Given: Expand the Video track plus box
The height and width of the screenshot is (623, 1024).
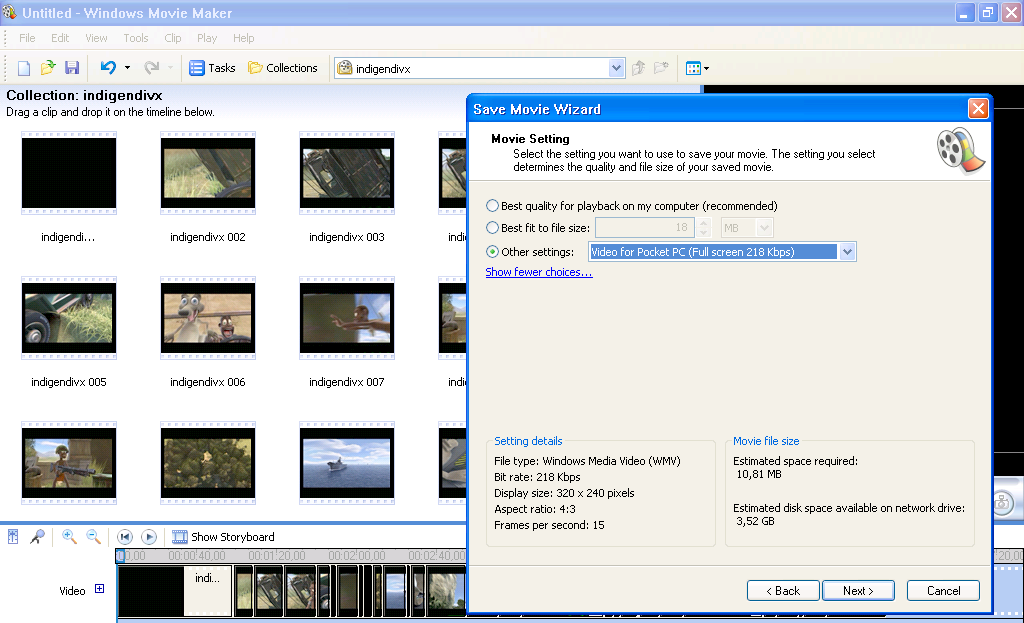Looking at the screenshot, I should (x=99, y=588).
